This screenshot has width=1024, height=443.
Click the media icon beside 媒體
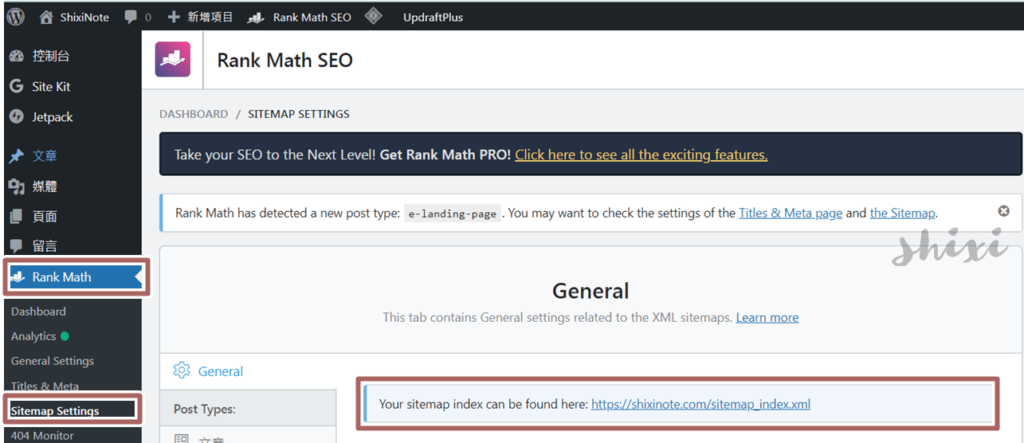pos(17,187)
